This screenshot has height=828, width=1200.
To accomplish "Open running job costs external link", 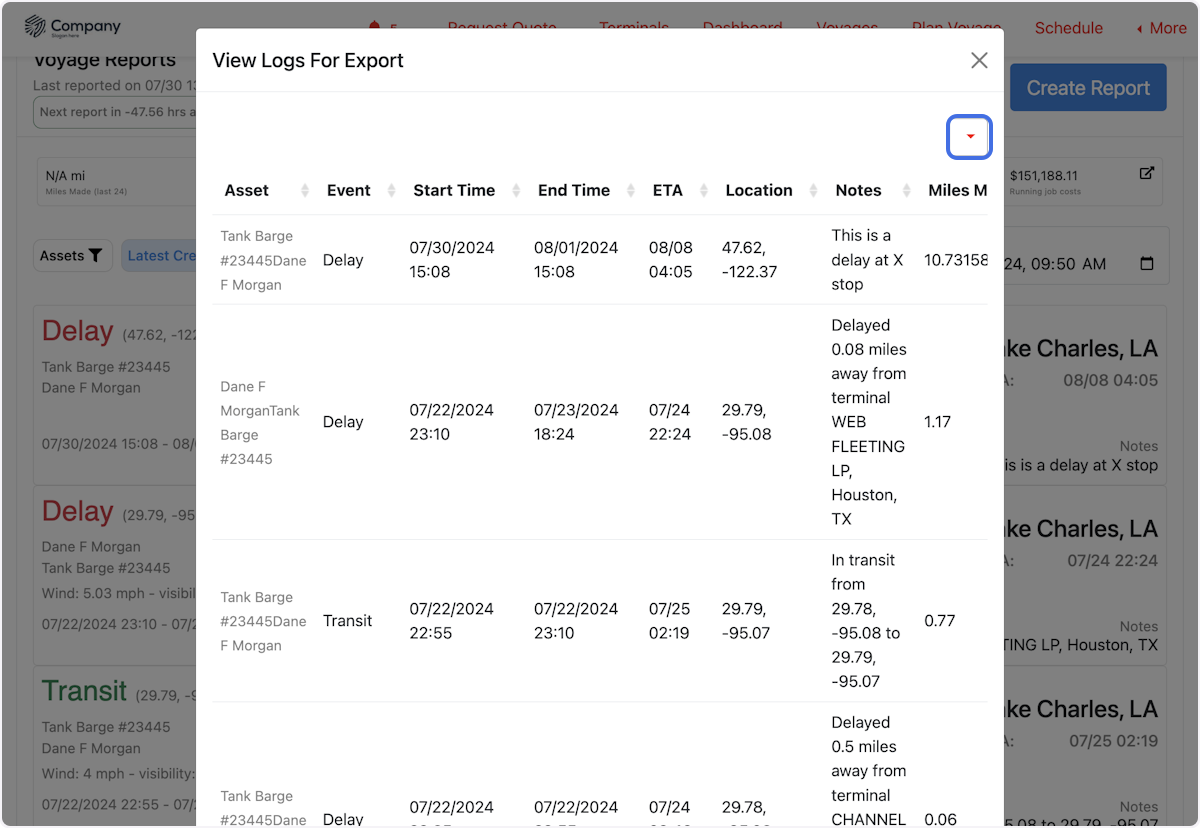I will [1146, 173].
